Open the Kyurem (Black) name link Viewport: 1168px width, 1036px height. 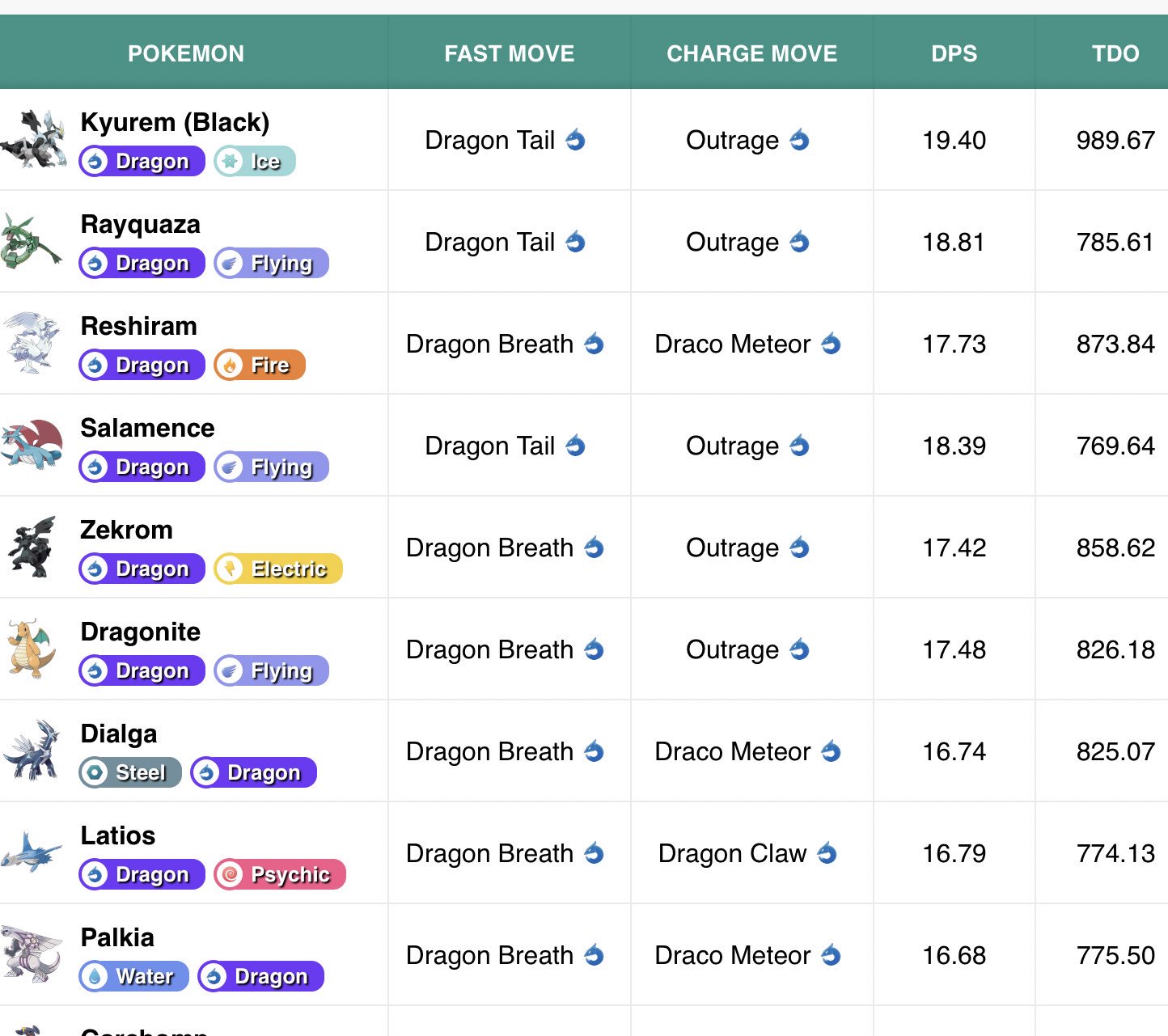tap(175, 122)
